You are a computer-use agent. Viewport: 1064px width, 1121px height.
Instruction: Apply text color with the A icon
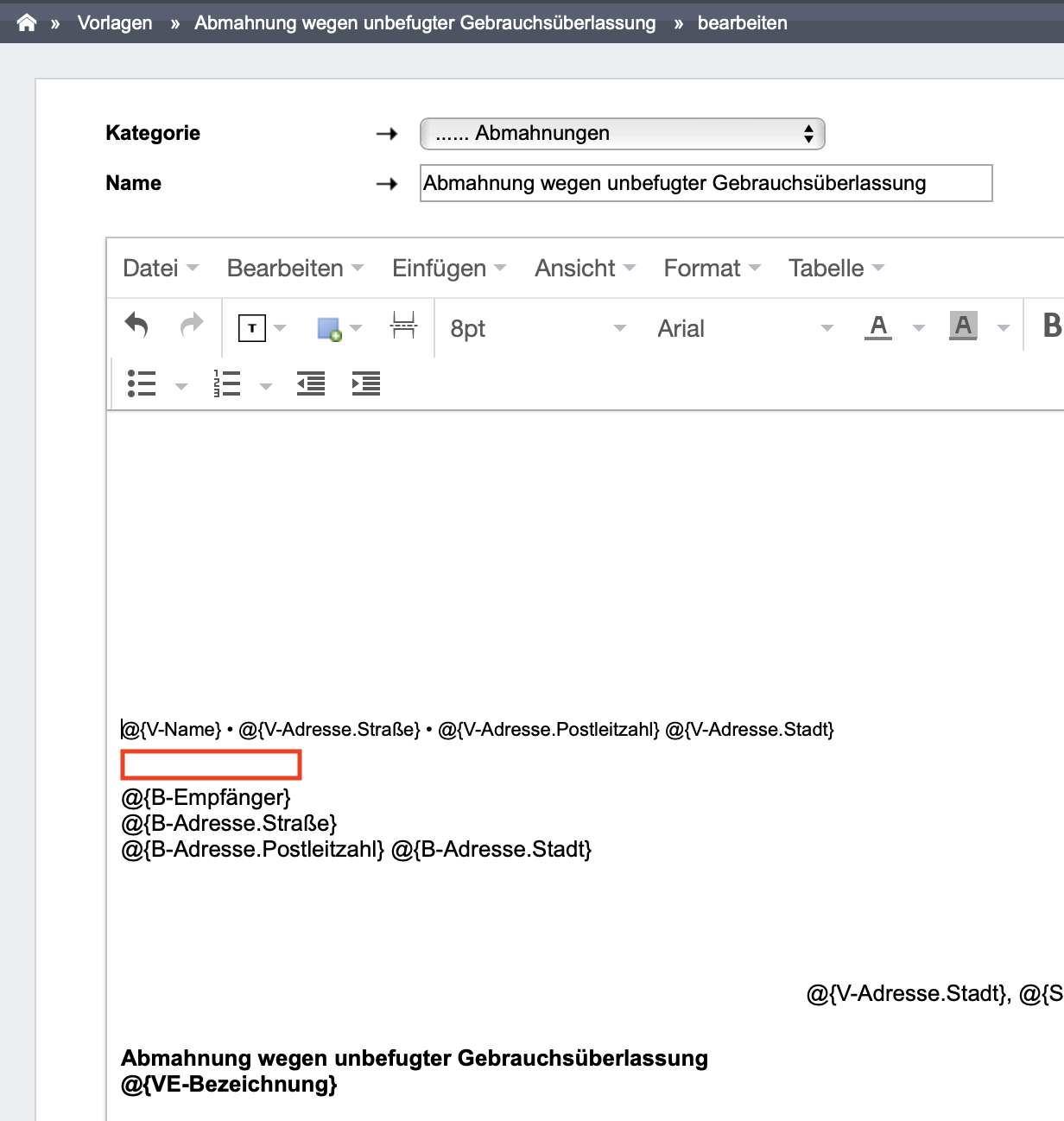(878, 327)
